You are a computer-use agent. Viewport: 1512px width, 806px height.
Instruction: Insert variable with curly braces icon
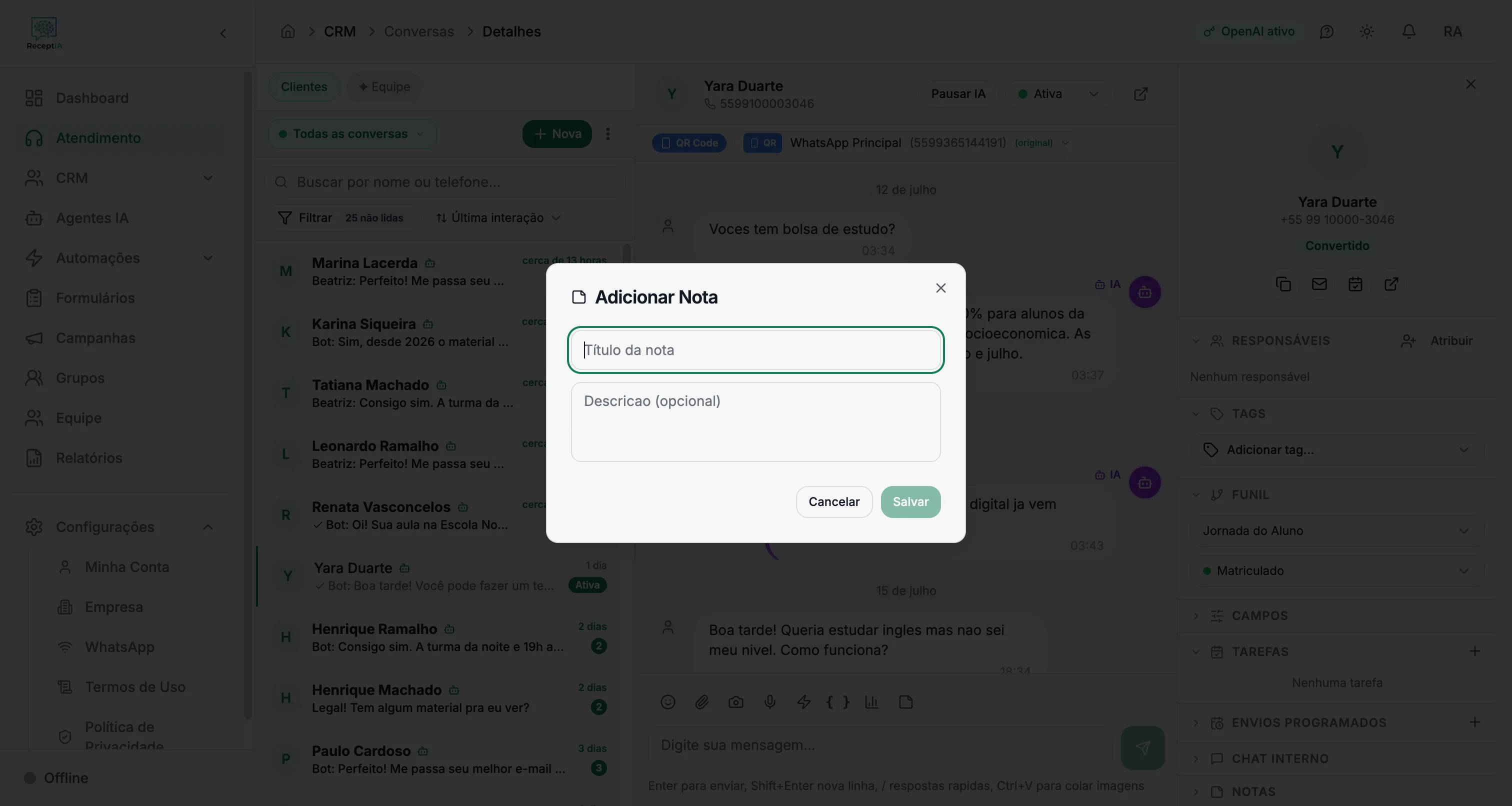837,702
